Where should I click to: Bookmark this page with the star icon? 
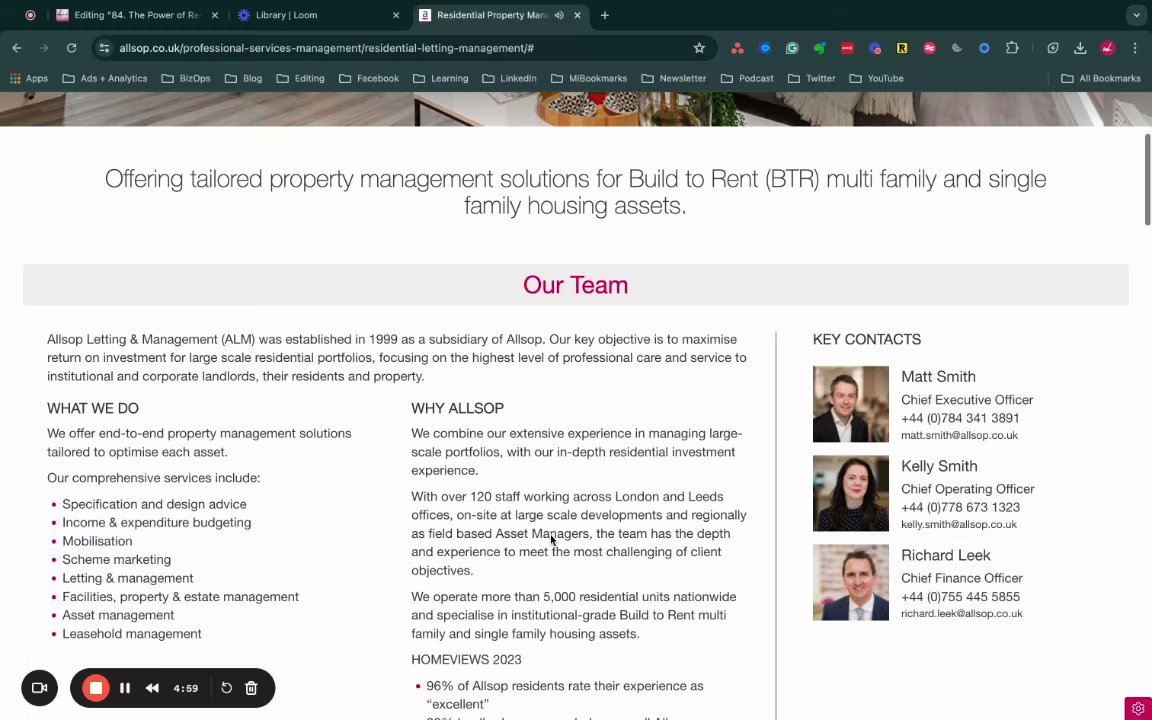(699, 48)
